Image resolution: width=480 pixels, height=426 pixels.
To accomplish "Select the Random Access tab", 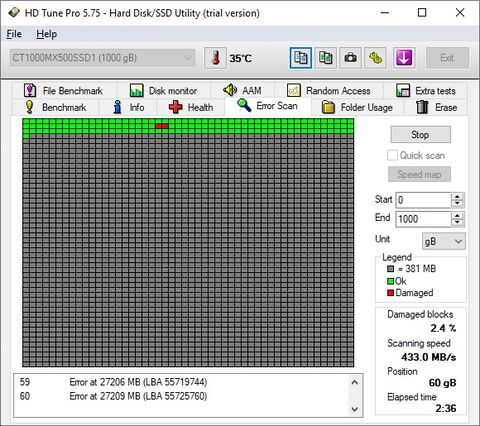I will coord(329,91).
